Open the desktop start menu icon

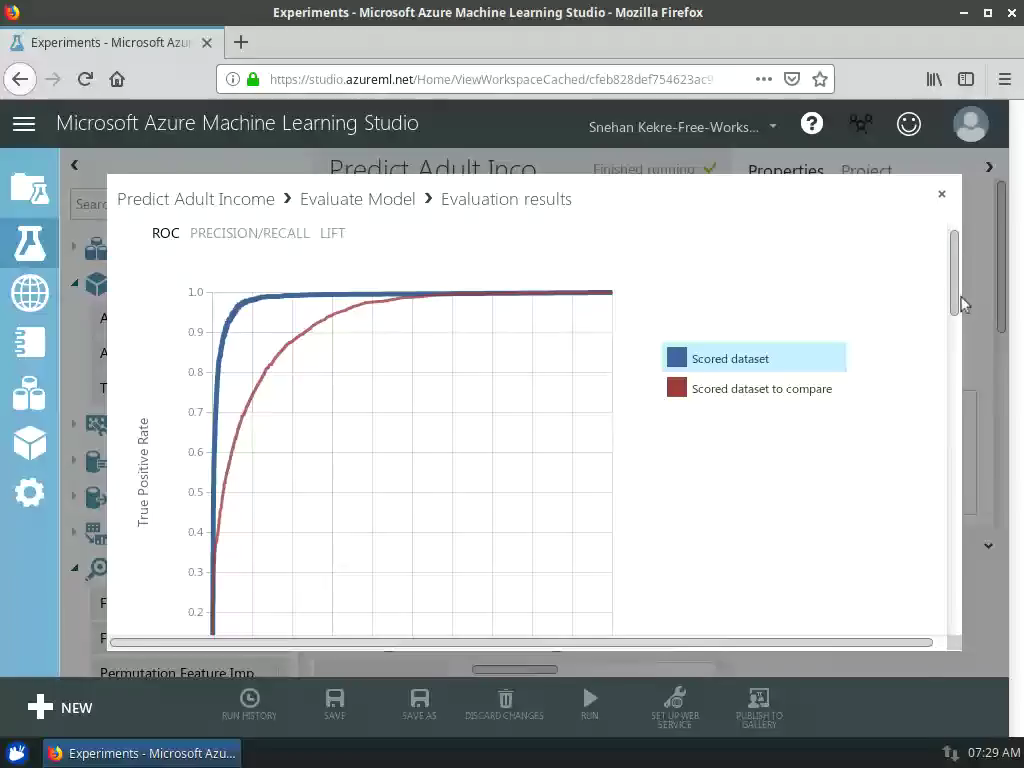(17, 753)
